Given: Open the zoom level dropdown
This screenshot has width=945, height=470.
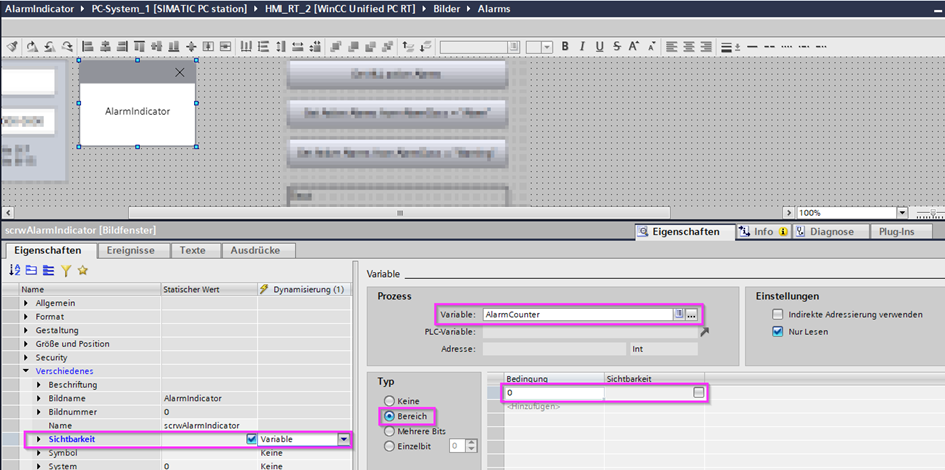Looking at the screenshot, I should [902, 213].
